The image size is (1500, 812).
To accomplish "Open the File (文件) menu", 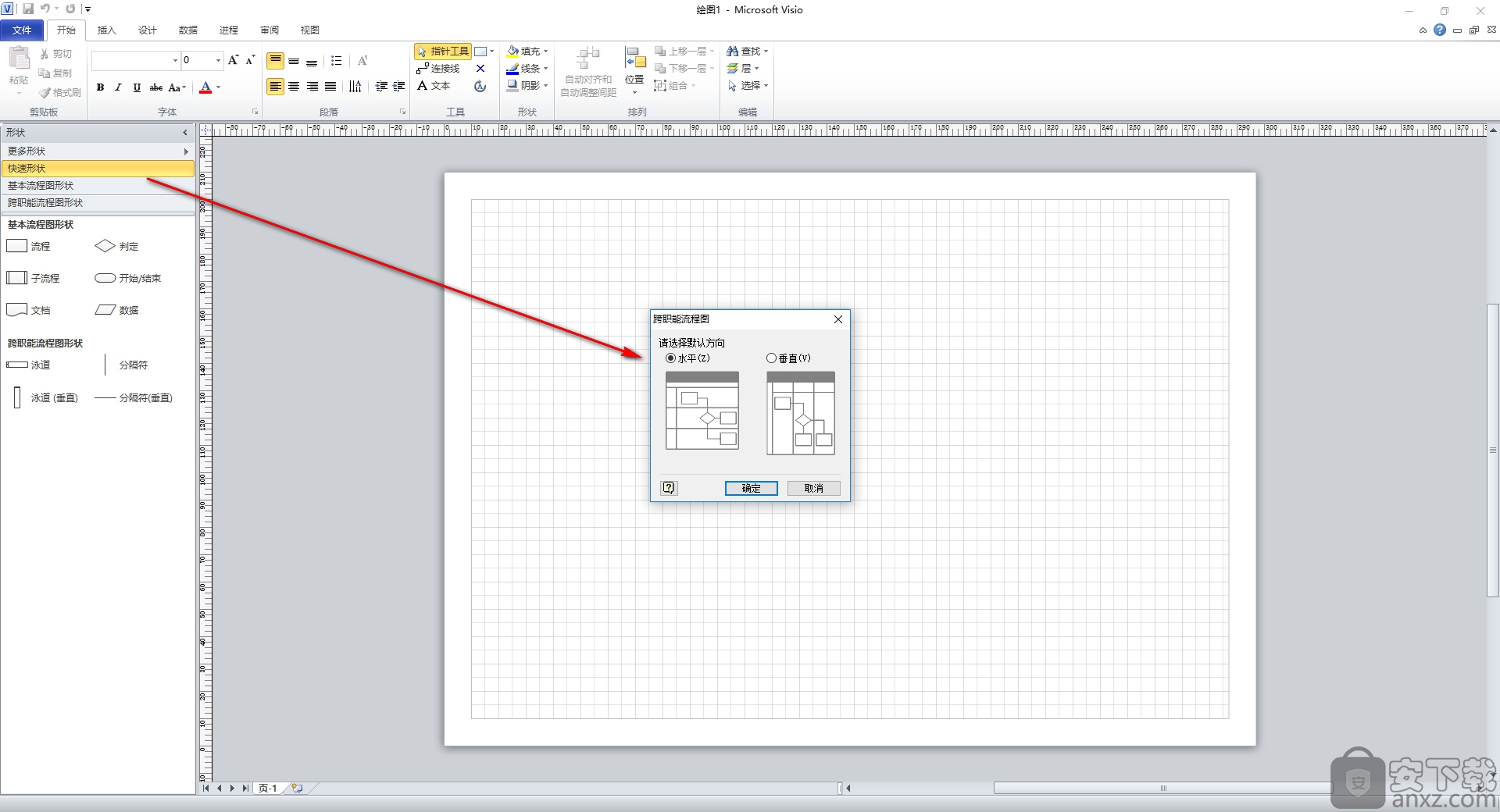I will (x=22, y=30).
